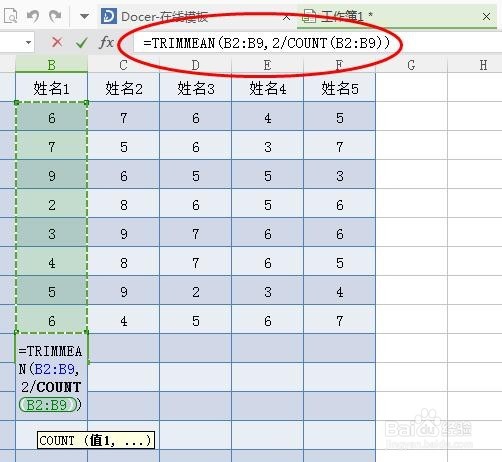The image size is (502, 462).
Task: Select column F header
Action: (340, 65)
